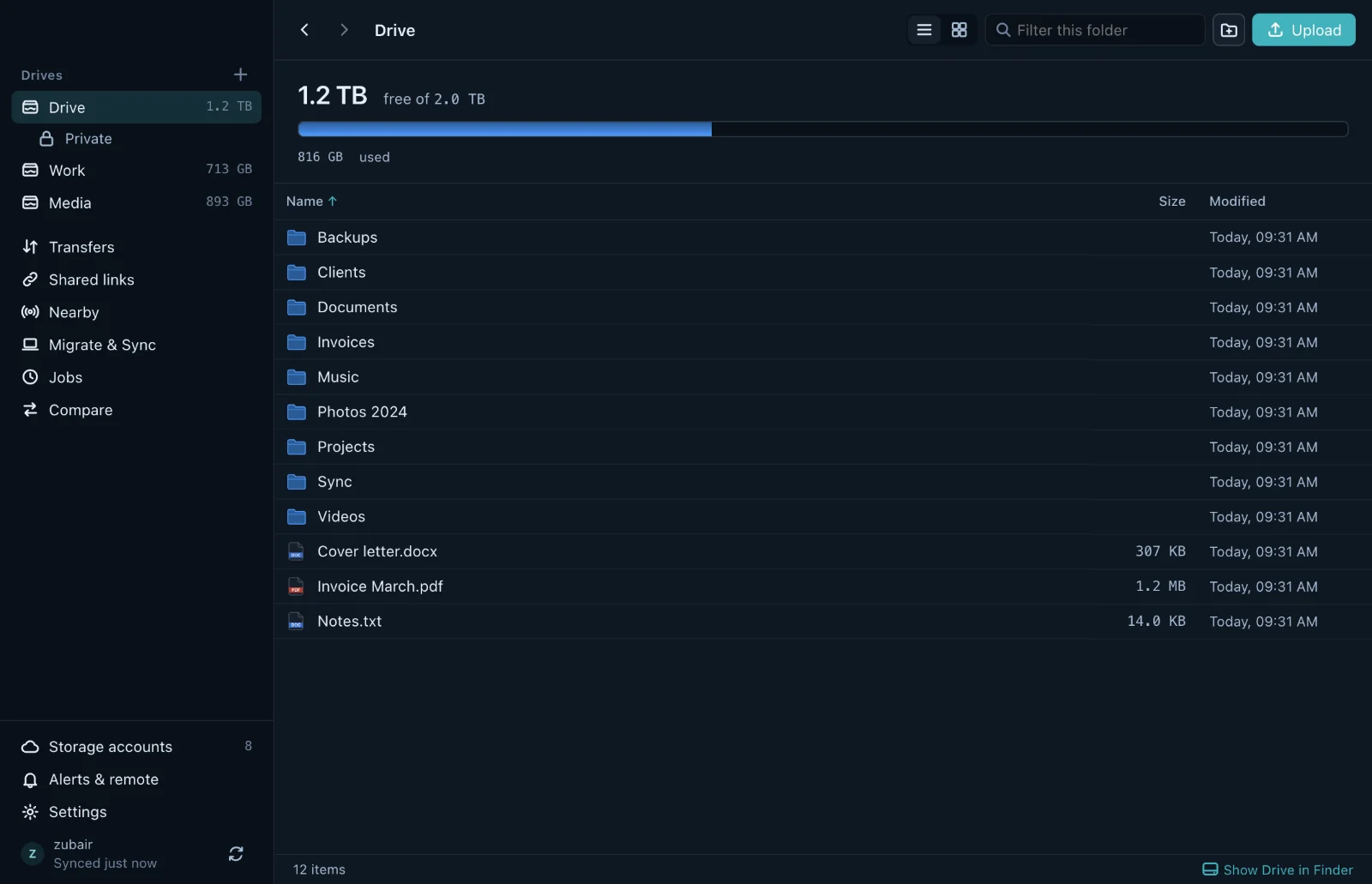Select the Documents folder
The height and width of the screenshot is (884, 1372).
(822, 307)
